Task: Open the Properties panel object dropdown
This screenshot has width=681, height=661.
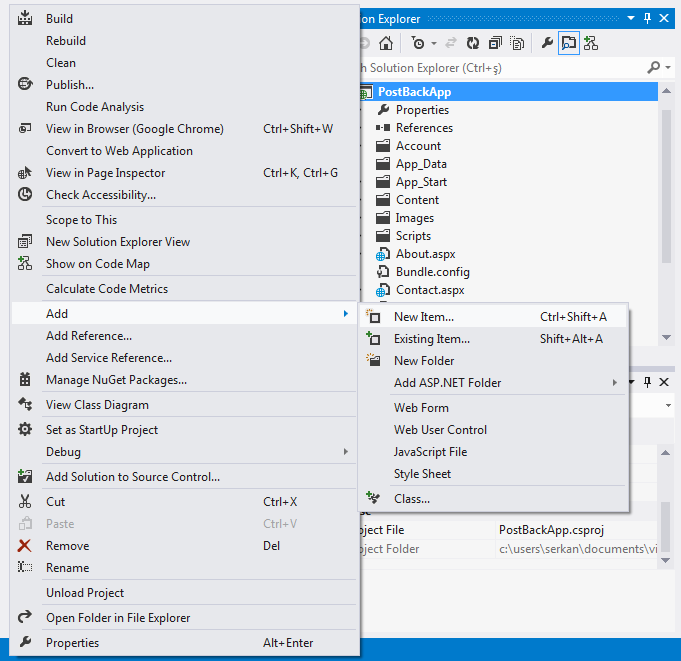Action: pyautogui.click(x=668, y=406)
